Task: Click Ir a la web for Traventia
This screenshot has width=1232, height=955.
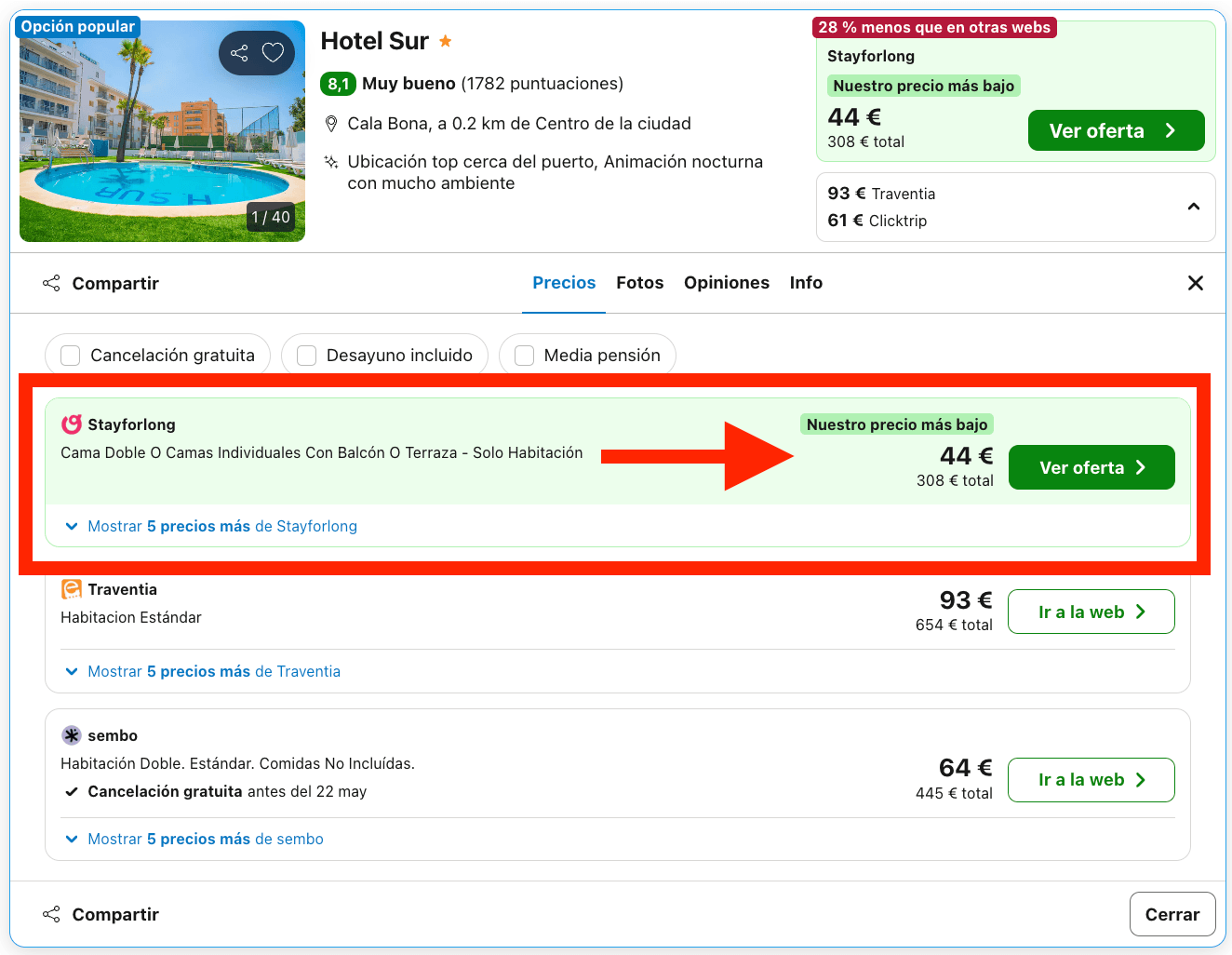Action: pos(1091,612)
